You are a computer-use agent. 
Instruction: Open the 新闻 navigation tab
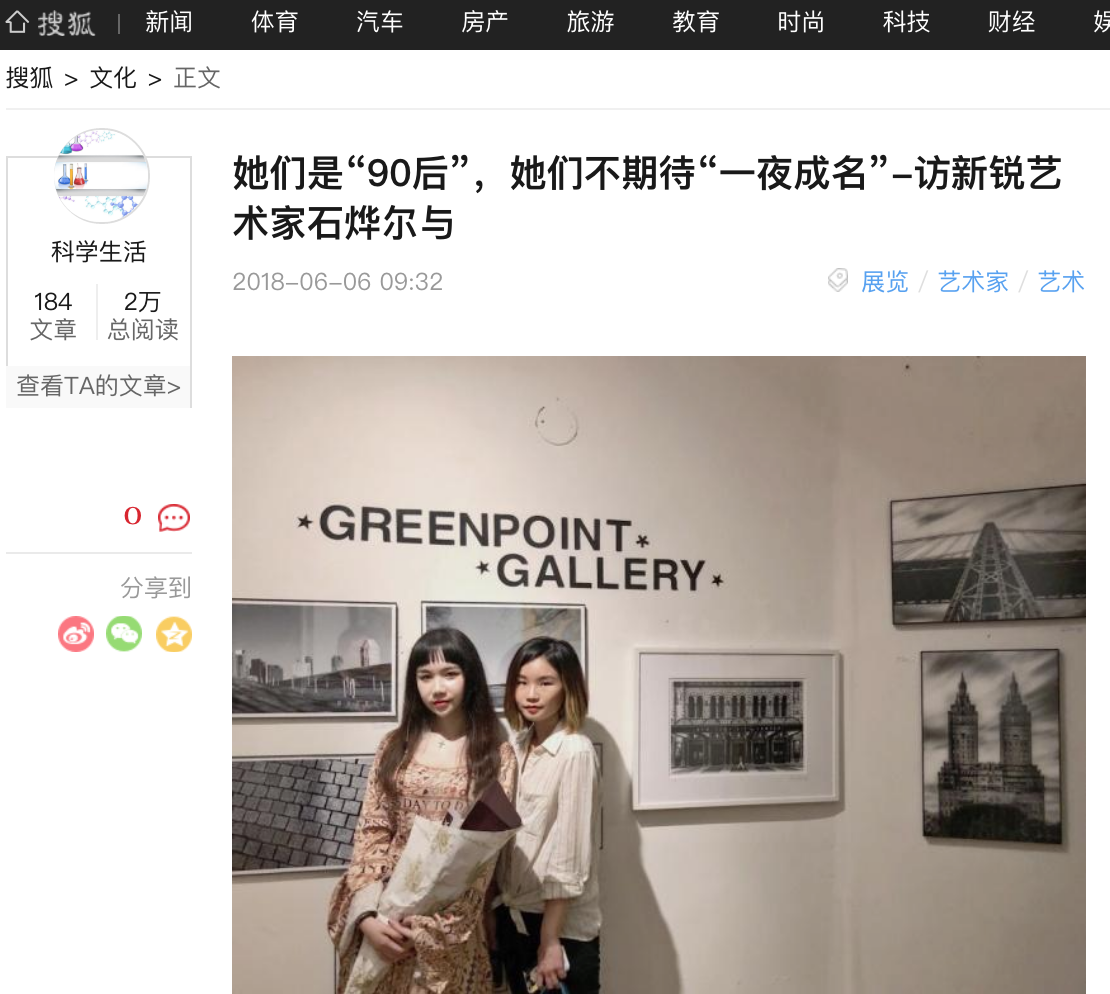click(168, 23)
